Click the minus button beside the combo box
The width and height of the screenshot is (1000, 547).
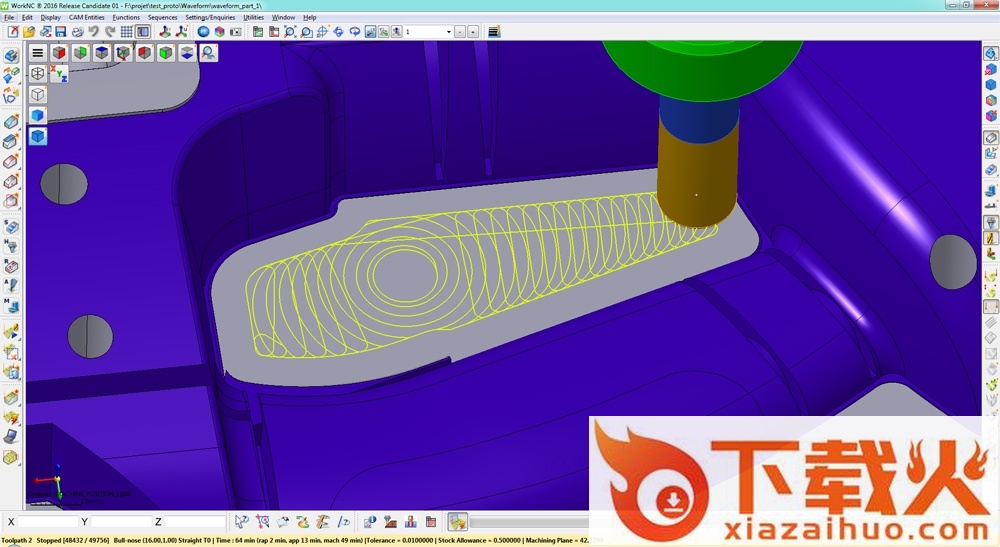[x=460, y=31]
